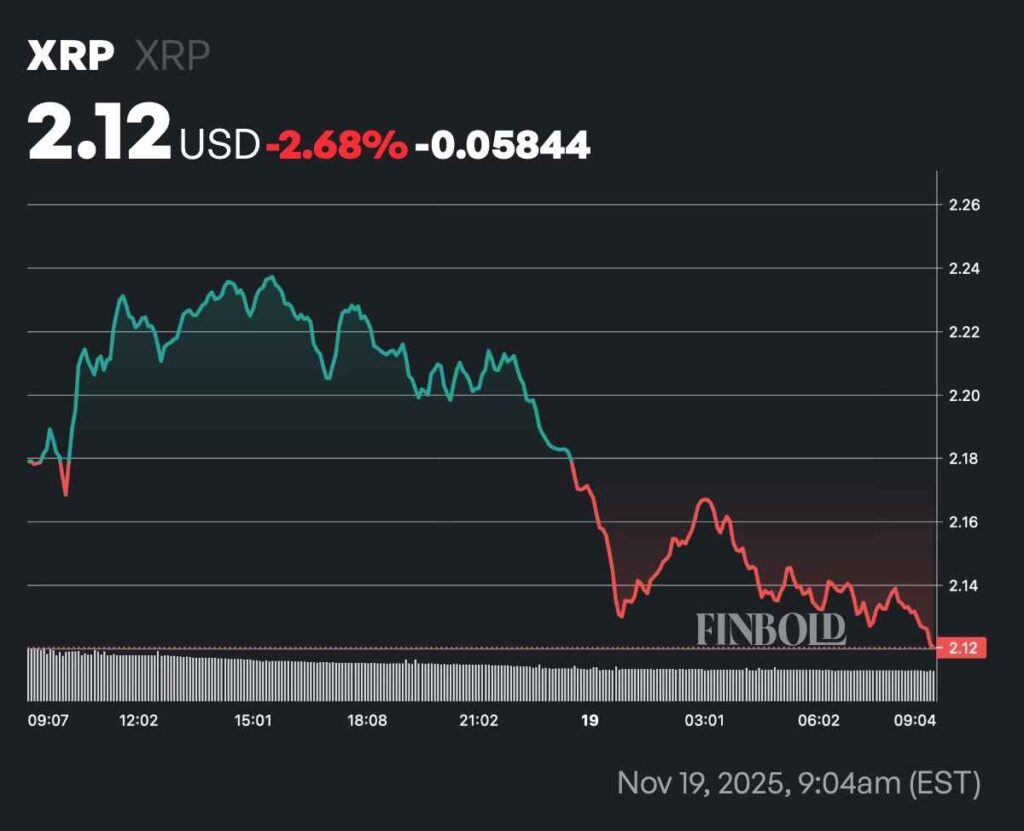Screen dimensions: 1024x831
Task: Click the 2.24 y-axis price label
Action: click(964, 269)
